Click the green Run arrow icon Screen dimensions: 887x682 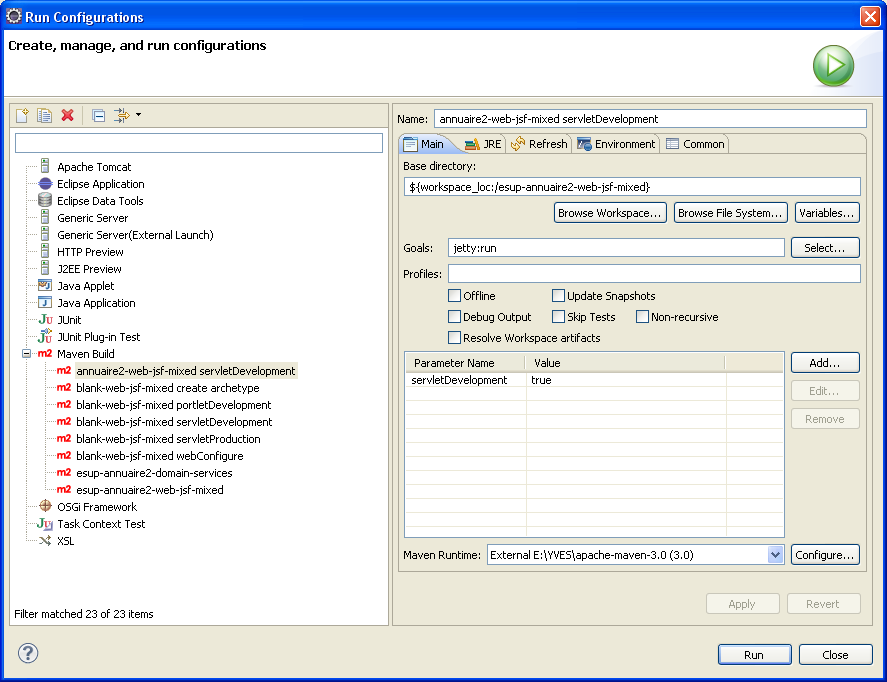click(x=832, y=67)
